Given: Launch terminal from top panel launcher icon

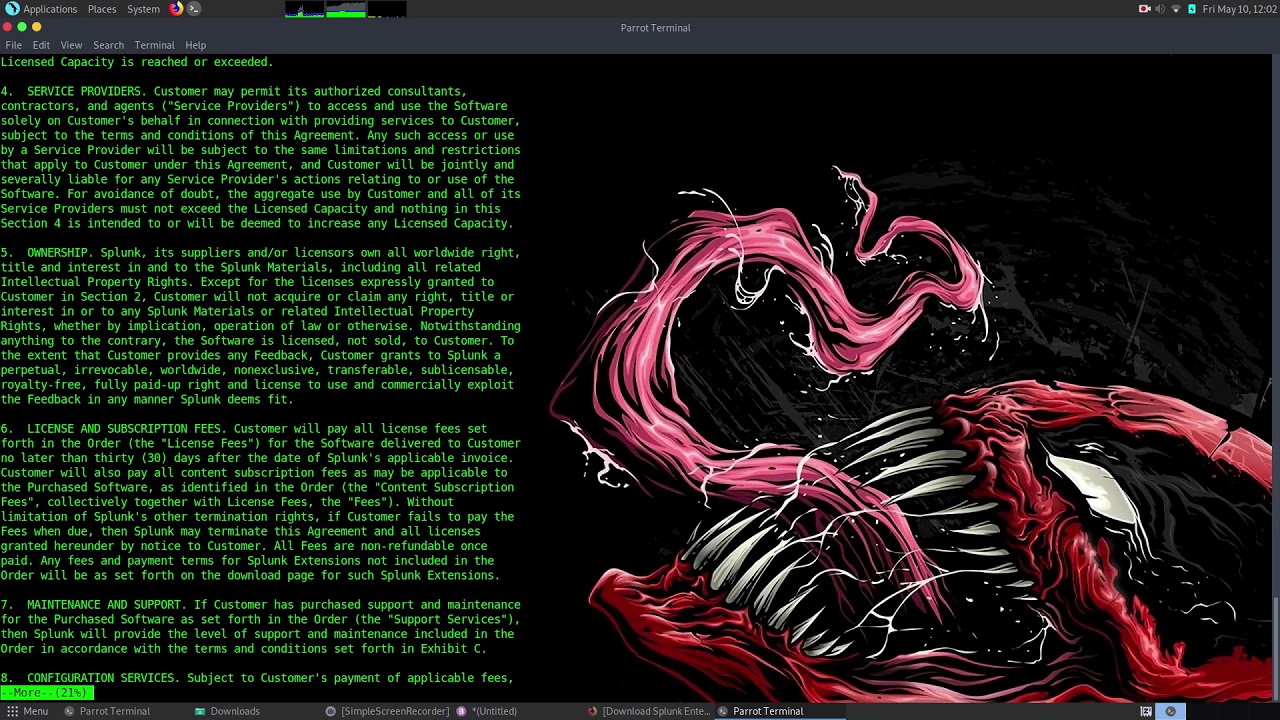Looking at the screenshot, I should coord(194,9).
